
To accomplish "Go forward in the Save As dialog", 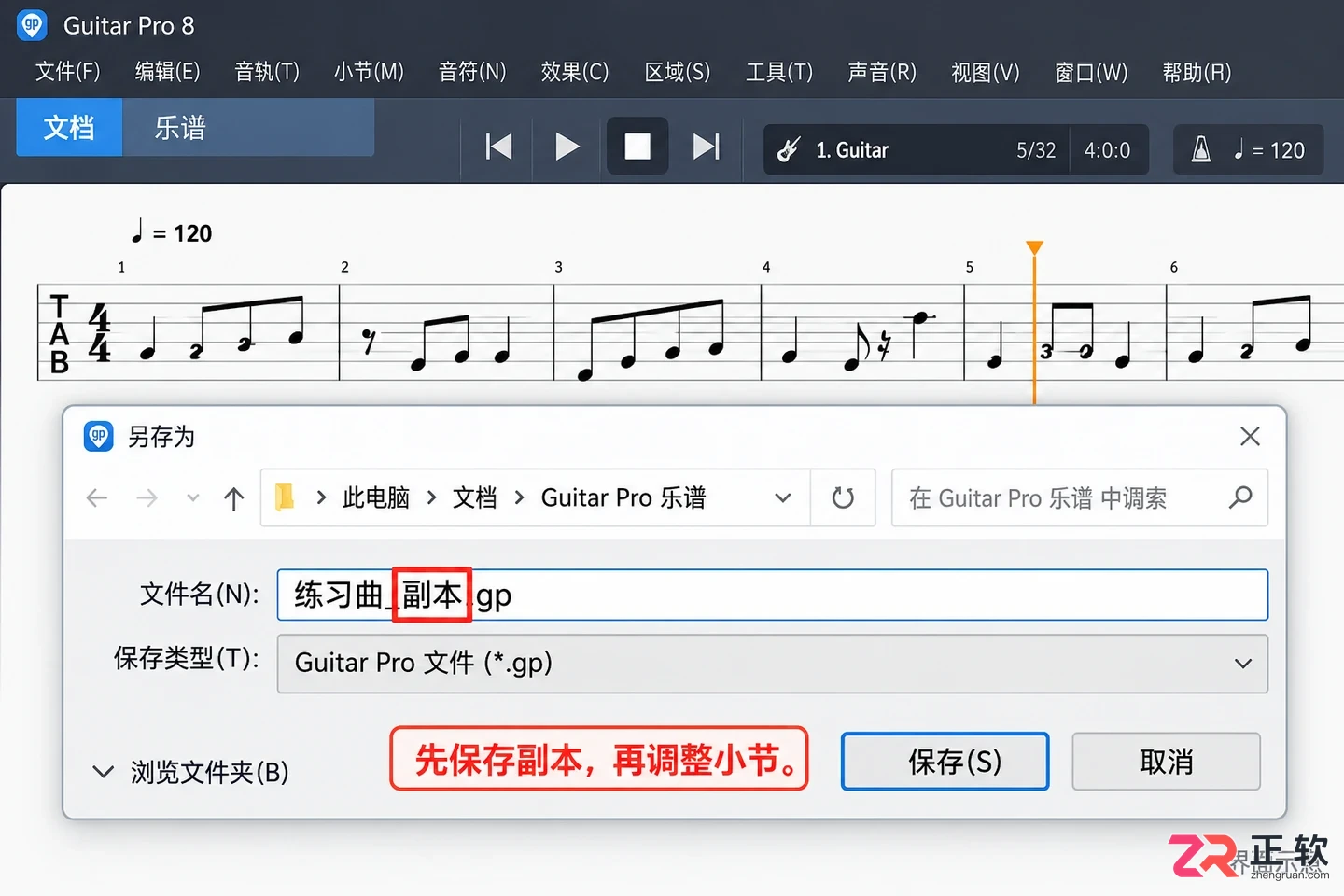I will [x=147, y=497].
